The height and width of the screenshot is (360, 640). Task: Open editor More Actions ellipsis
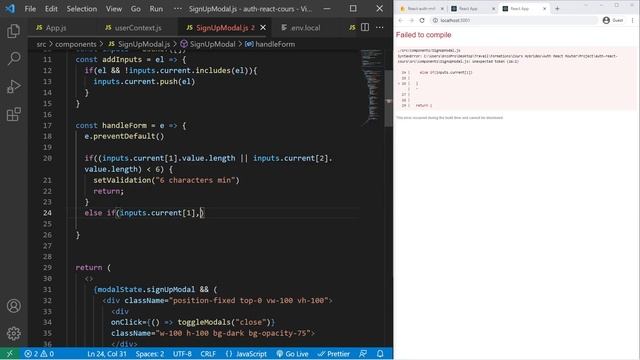click(x=380, y=27)
